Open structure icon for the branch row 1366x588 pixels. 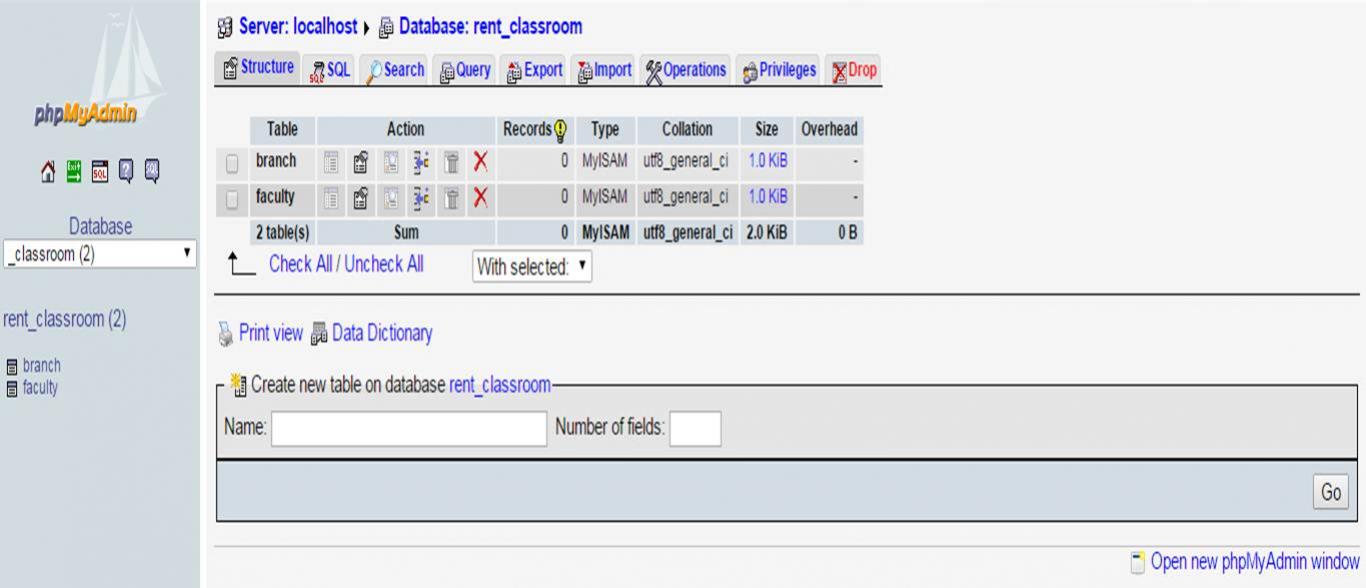pyautogui.click(x=361, y=161)
